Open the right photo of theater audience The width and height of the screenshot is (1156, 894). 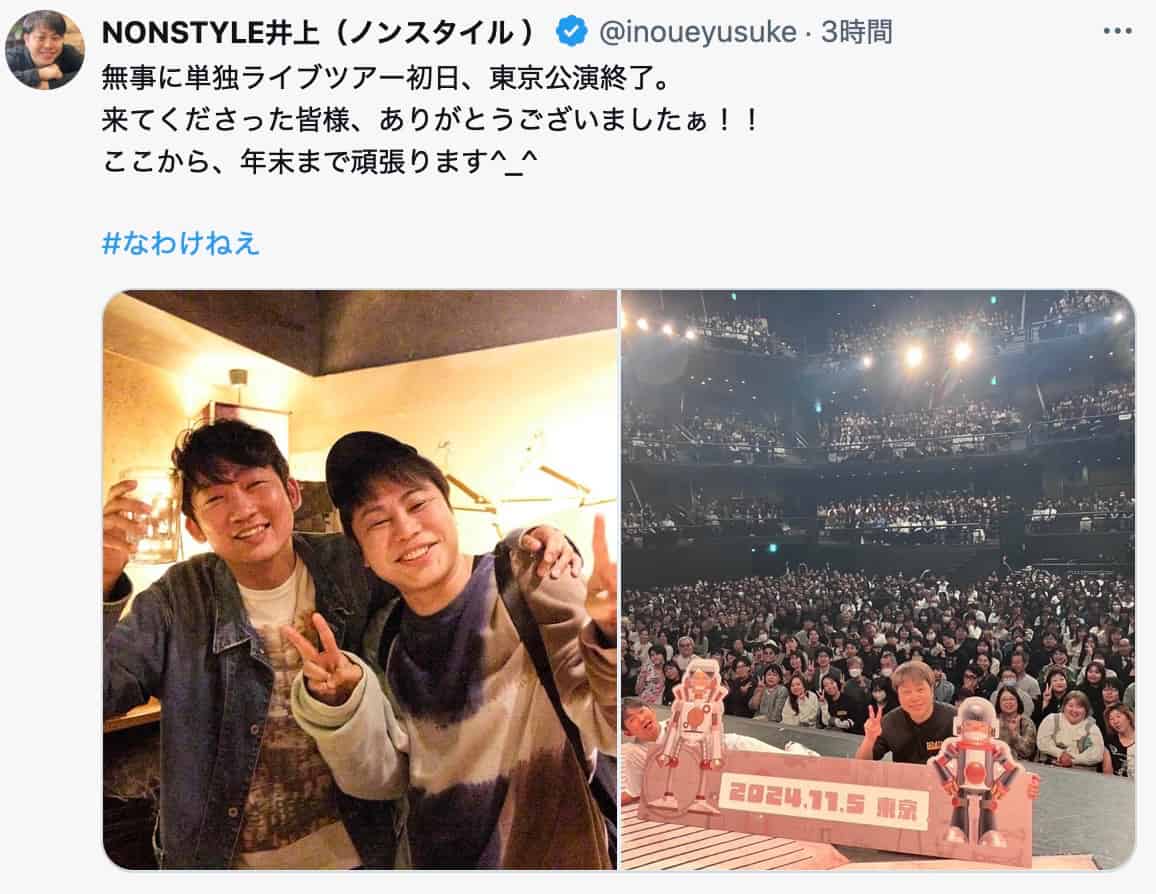pyautogui.click(x=877, y=579)
